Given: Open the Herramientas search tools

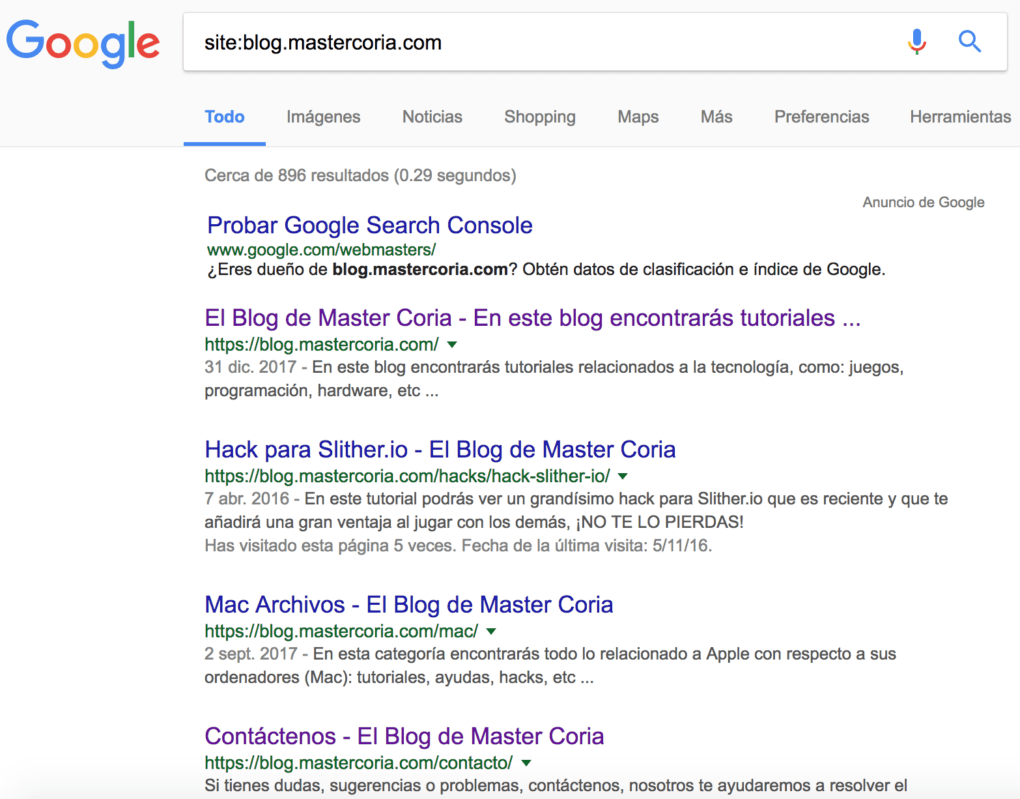Looking at the screenshot, I should (x=960, y=117).
